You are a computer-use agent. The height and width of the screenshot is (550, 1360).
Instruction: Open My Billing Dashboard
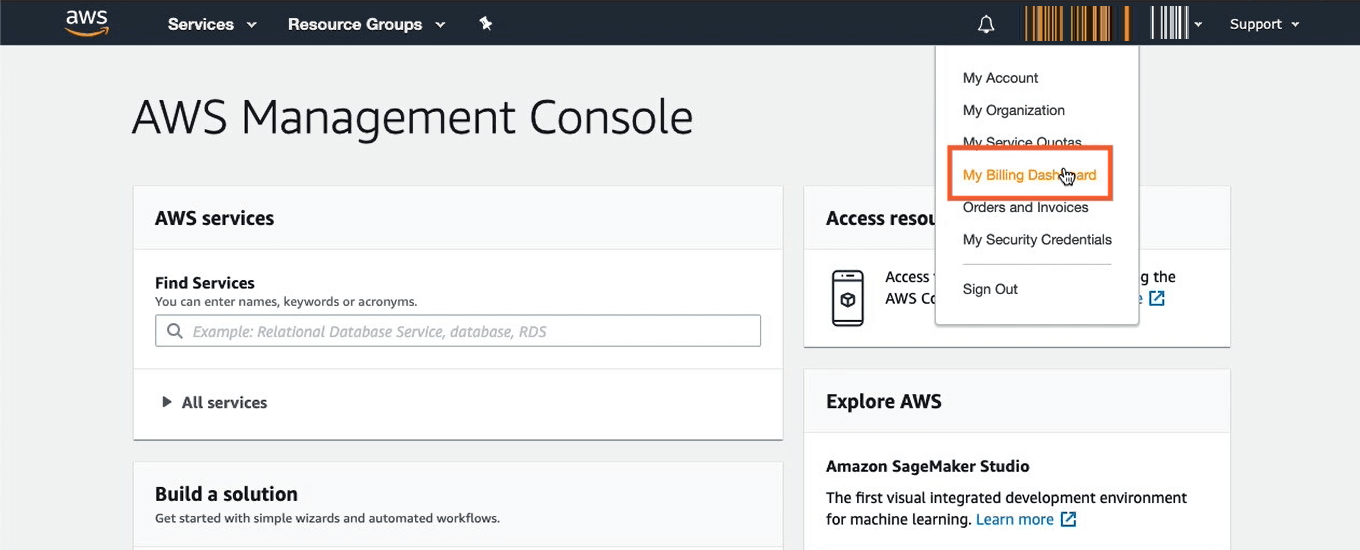pyautogui.click(x=1029, y=175)
